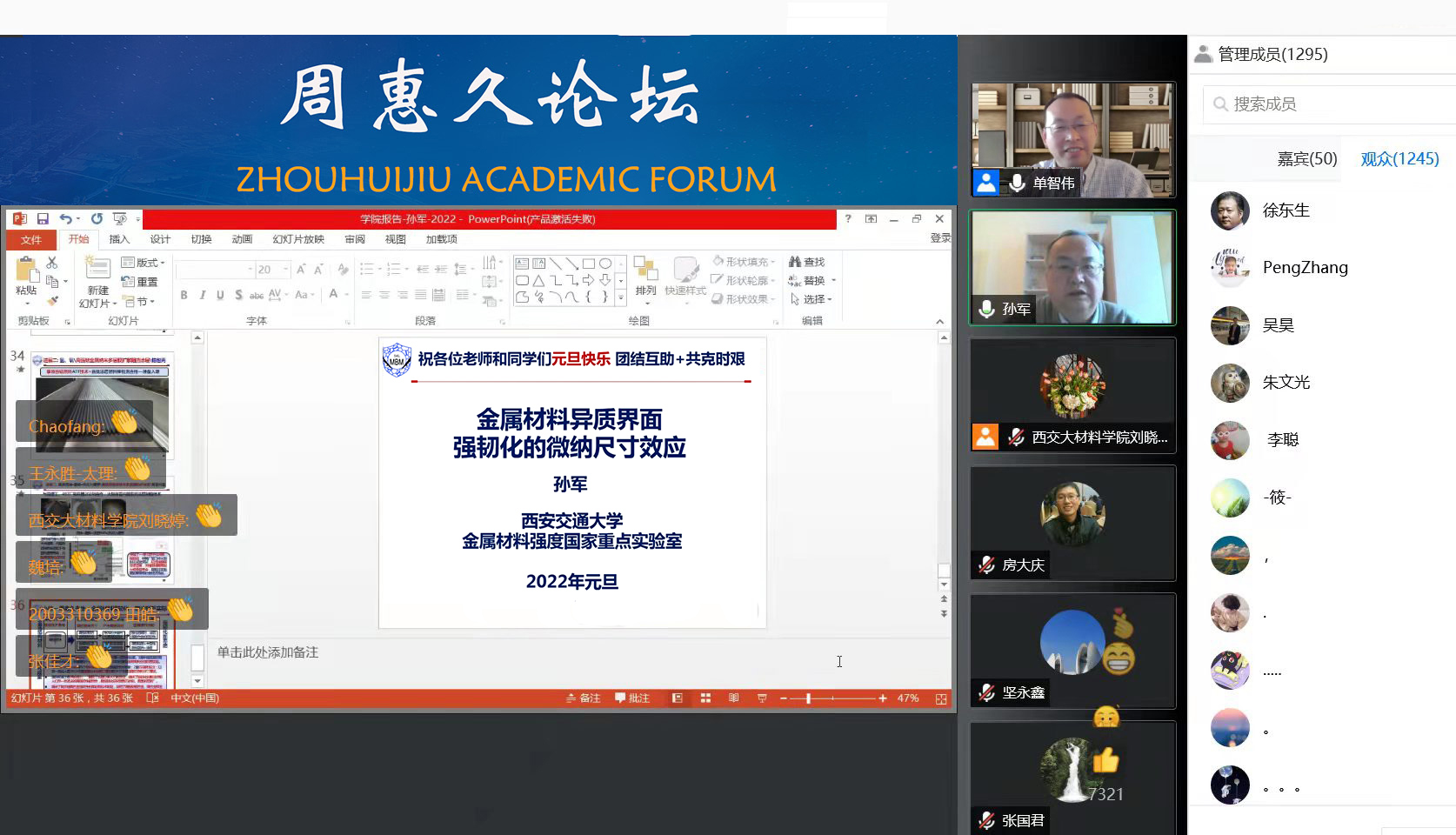Viewport: 1456px width, 835px height.
Task: Click the fit-slide-to-window icon
Action: click(940, 698)
